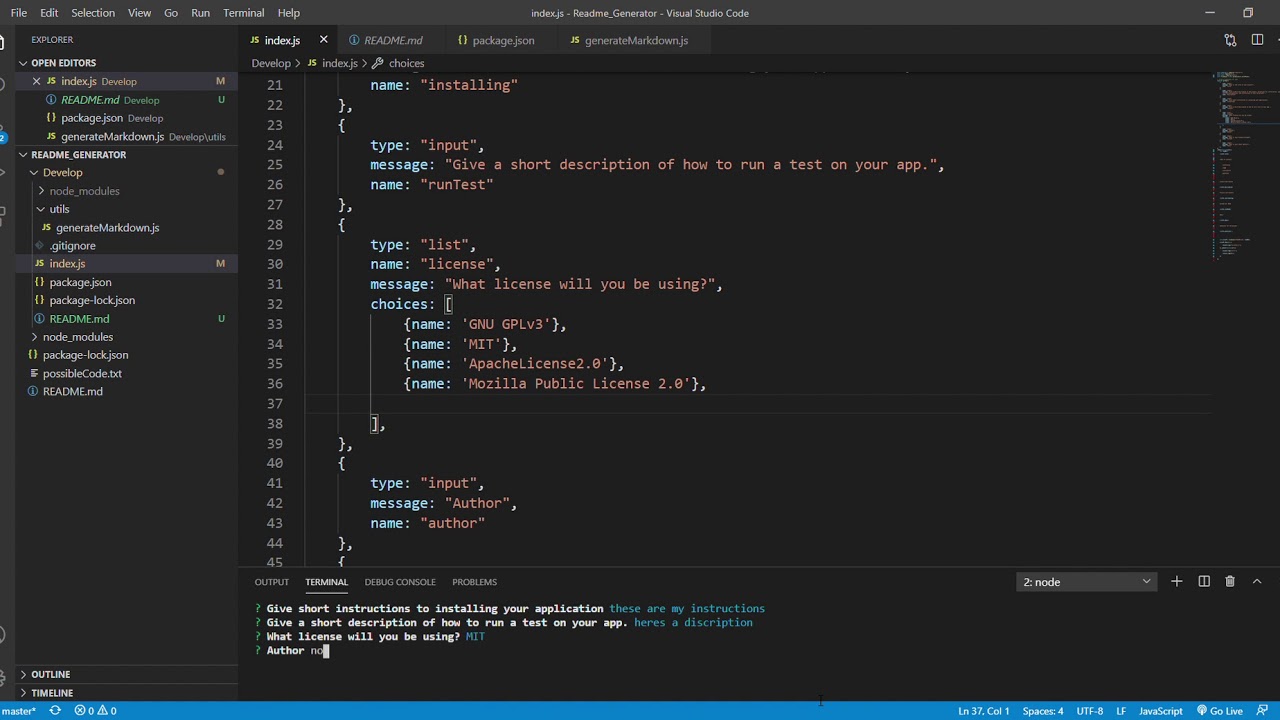Select the Terminal panel tab
The height and width of the screenshot is (720, 1280).
click(326, 582)
